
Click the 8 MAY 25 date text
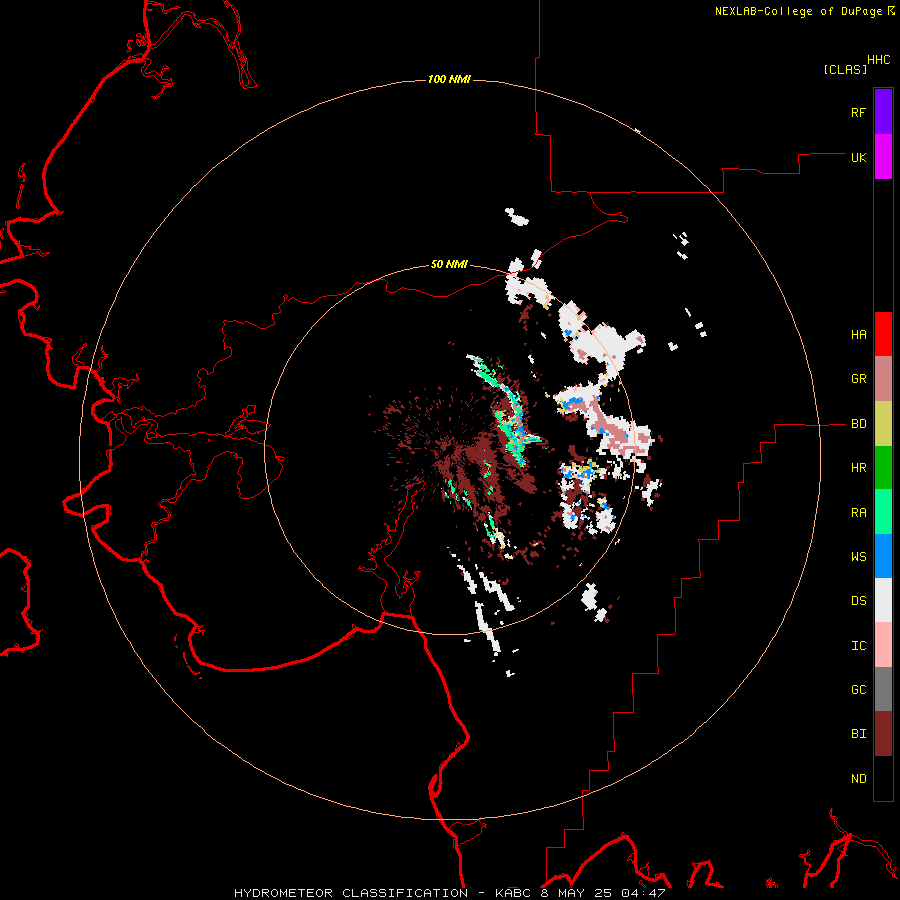click(x=576, y=893)
